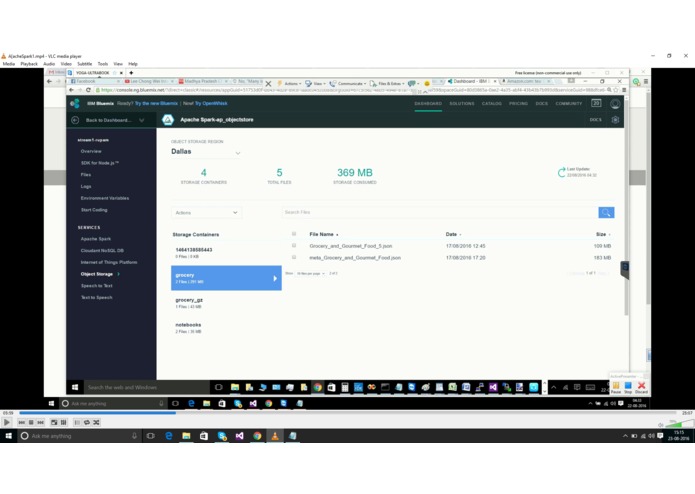This screenshot has height=494, width=695.
Task: Open the Help menu in VLC
Action: (x=133, y=64)
